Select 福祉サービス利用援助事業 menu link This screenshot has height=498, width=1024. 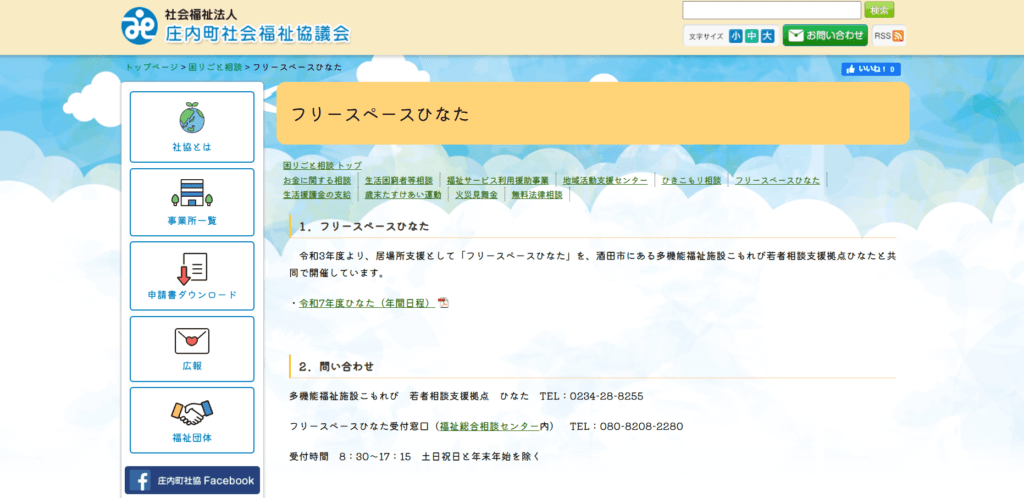(x=498, y=181)
